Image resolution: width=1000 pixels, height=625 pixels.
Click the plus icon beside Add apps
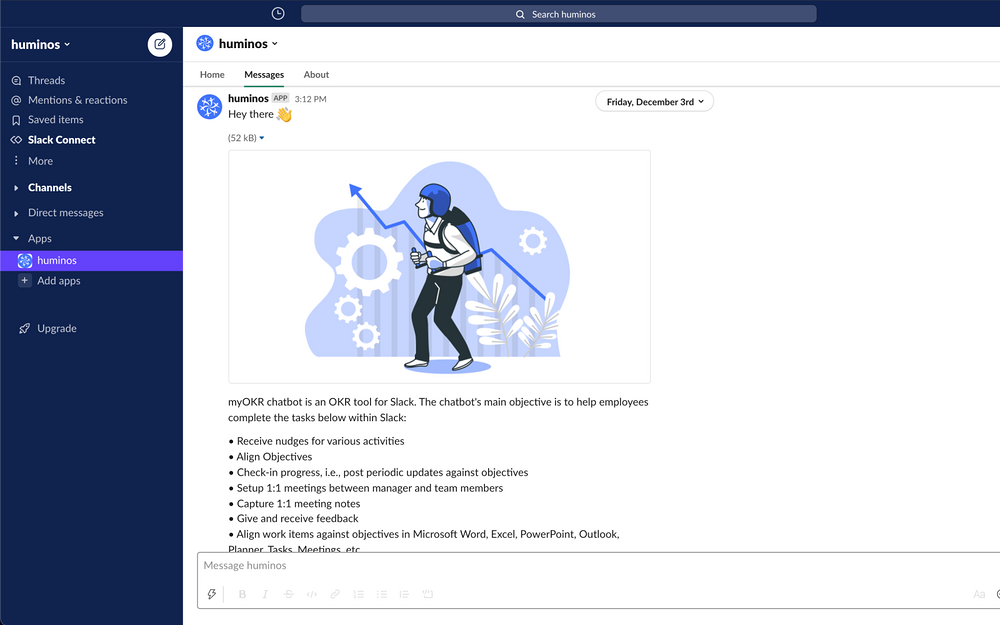coord(24,281)
